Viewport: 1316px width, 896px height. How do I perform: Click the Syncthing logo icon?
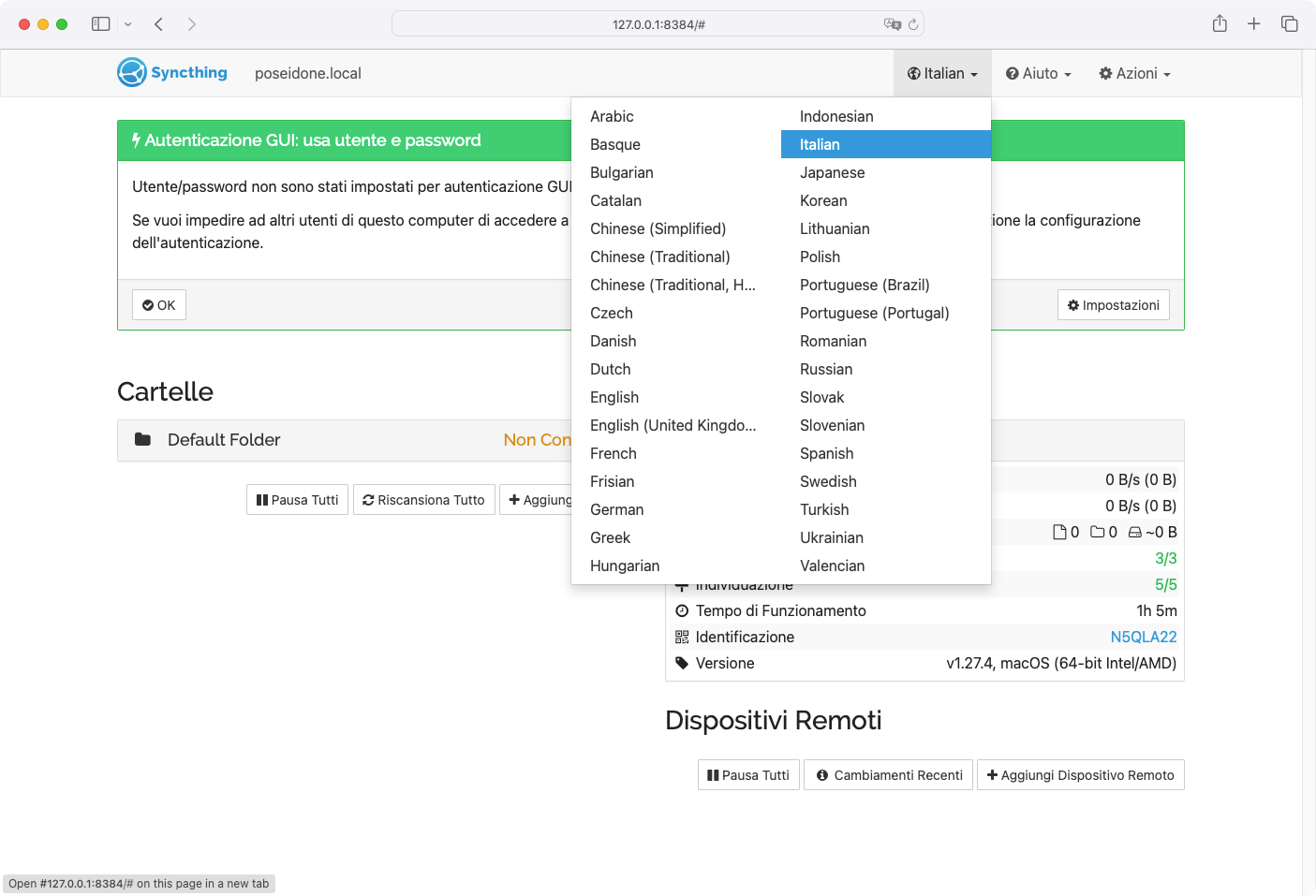[132, 73]
